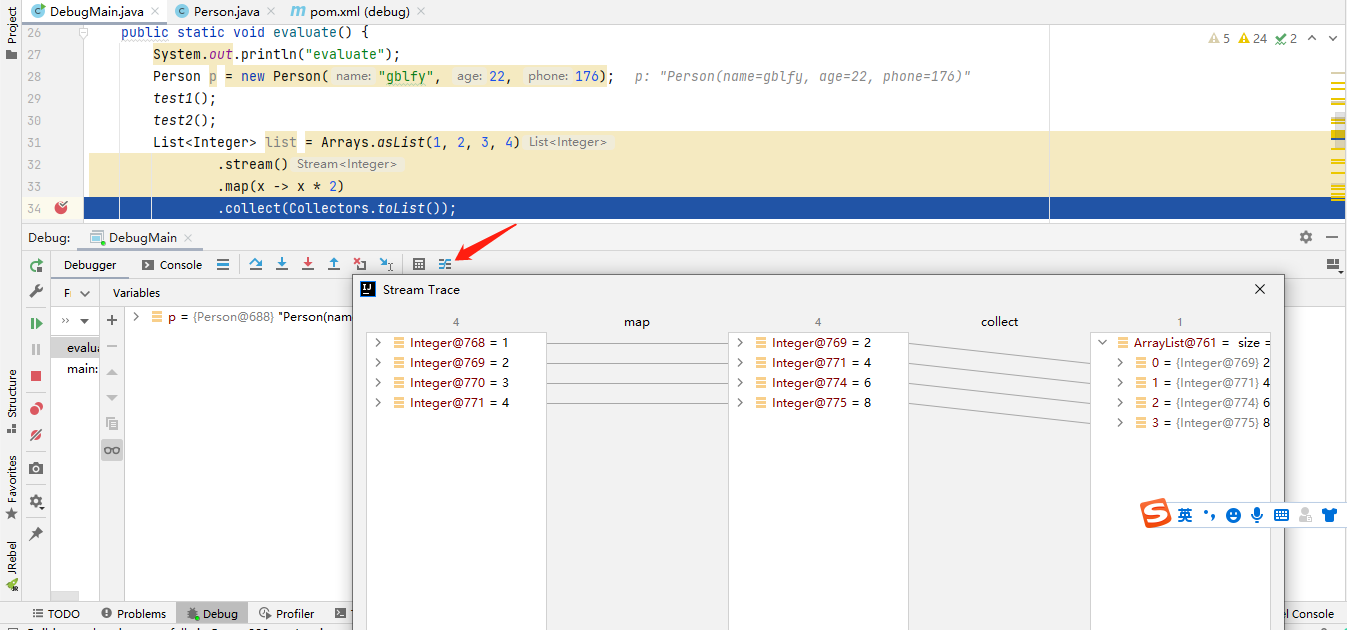Switch to the Debugger tab

[90, 265]
